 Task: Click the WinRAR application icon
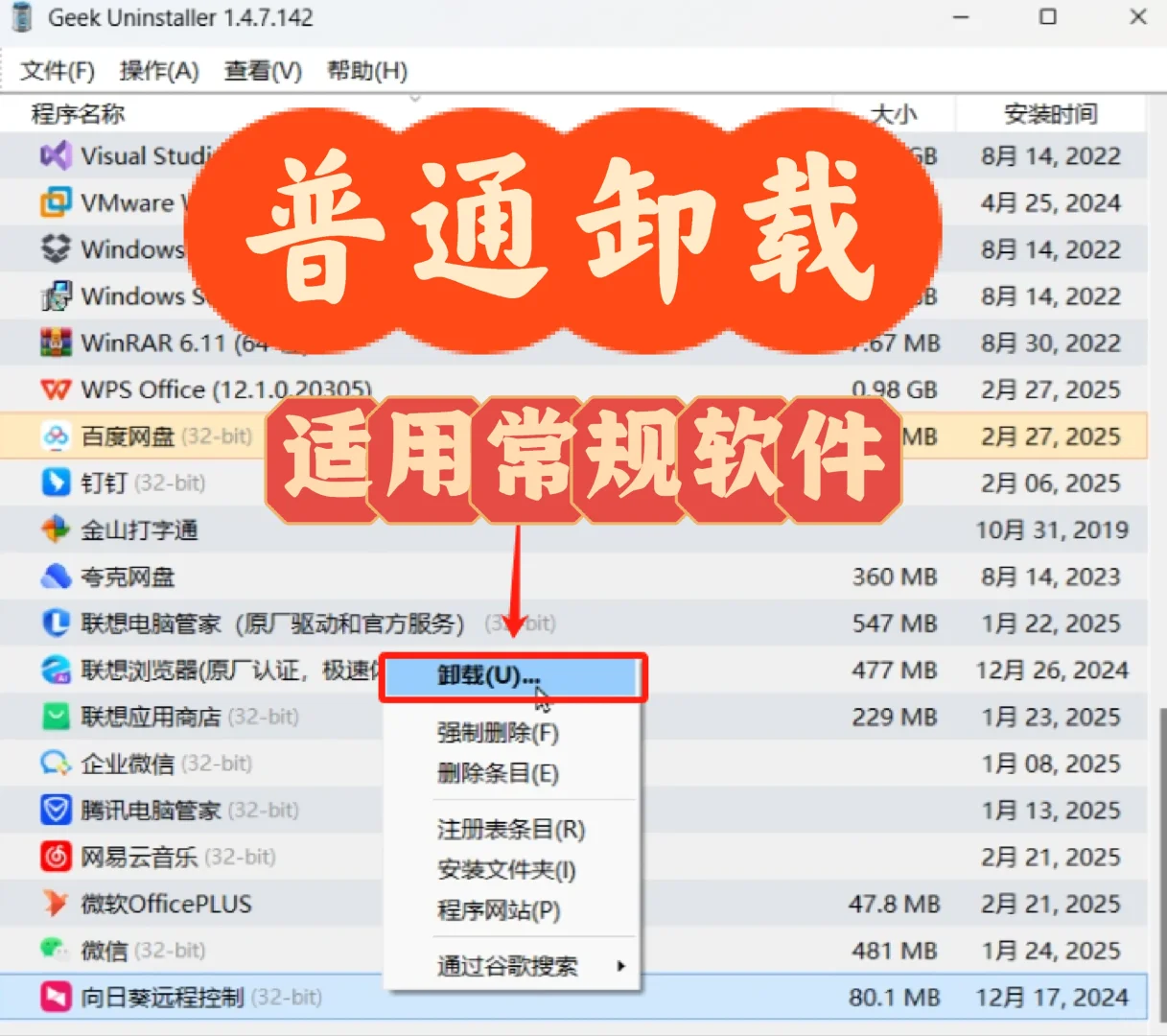click(55, 342)
